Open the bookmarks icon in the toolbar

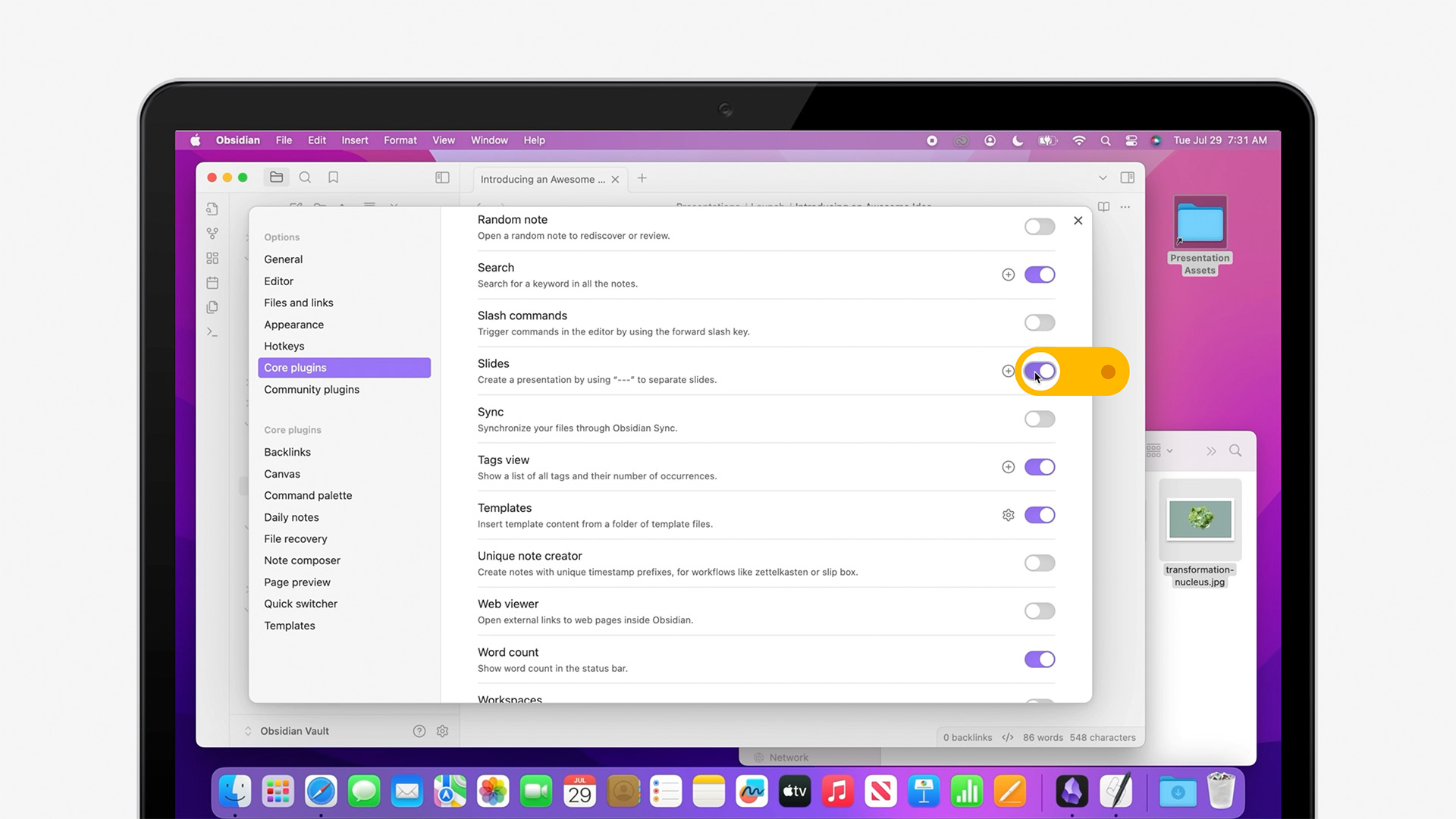[x=333, y=177]
